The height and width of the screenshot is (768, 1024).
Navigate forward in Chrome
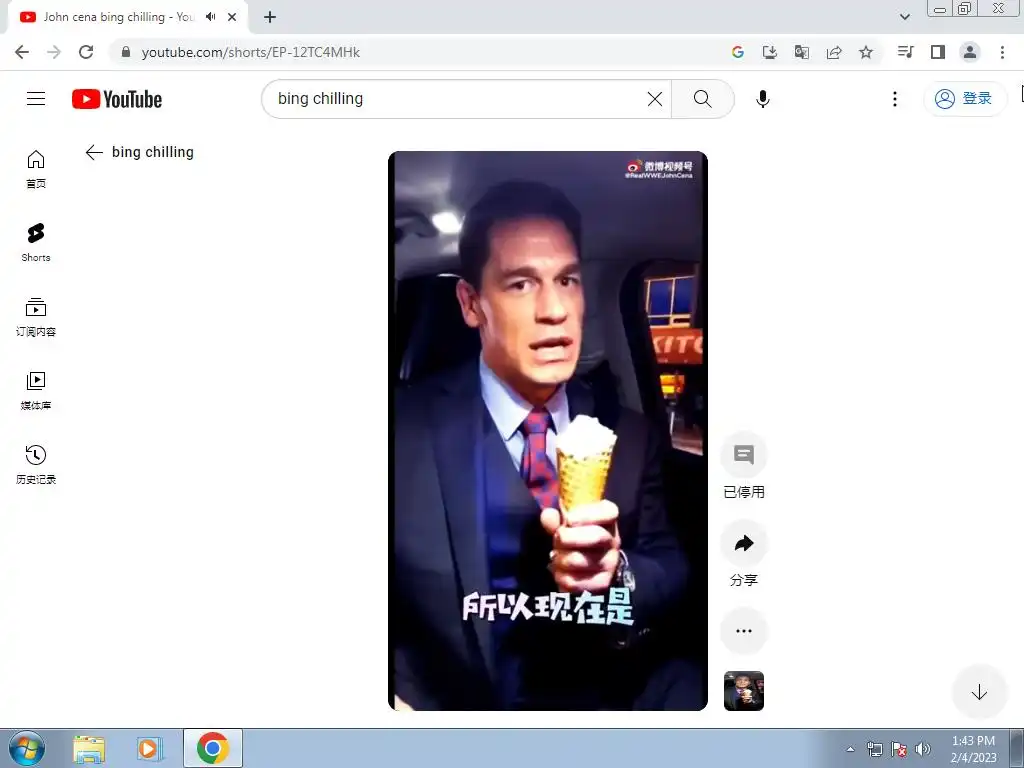tap(54, 52)
